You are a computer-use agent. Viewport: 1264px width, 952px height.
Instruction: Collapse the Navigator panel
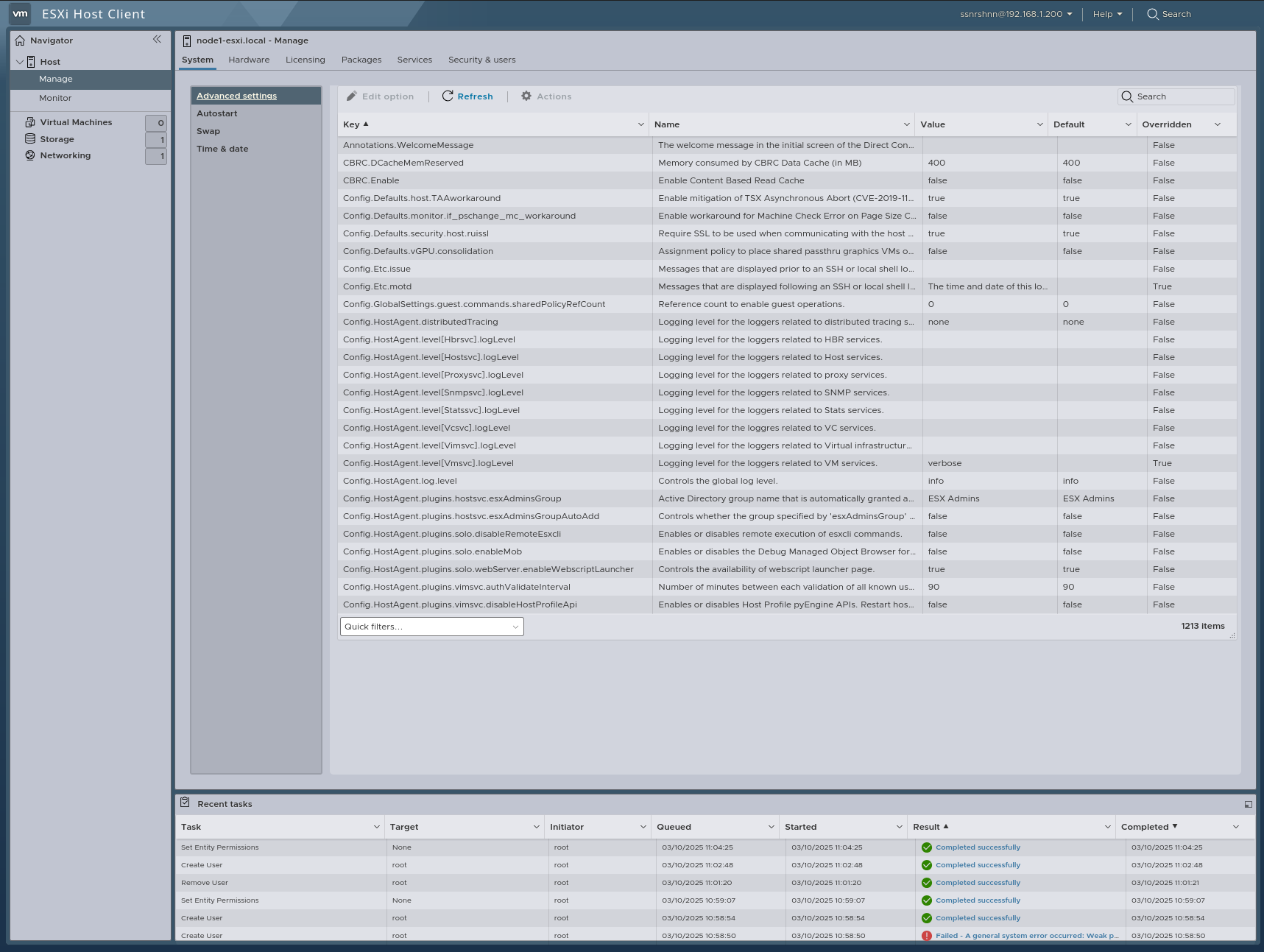157,40
